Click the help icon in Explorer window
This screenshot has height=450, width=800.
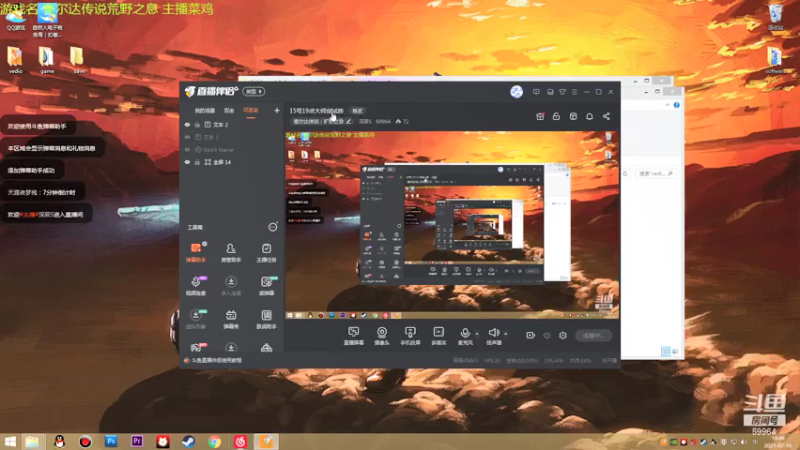[677, 105]
